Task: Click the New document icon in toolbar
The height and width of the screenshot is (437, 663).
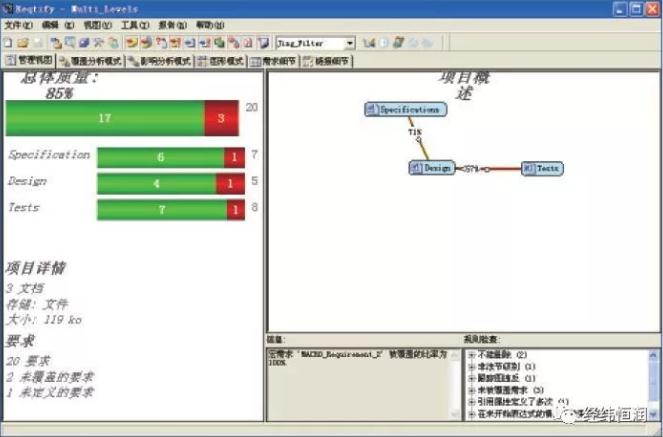Action: click(x=8, y=43)
